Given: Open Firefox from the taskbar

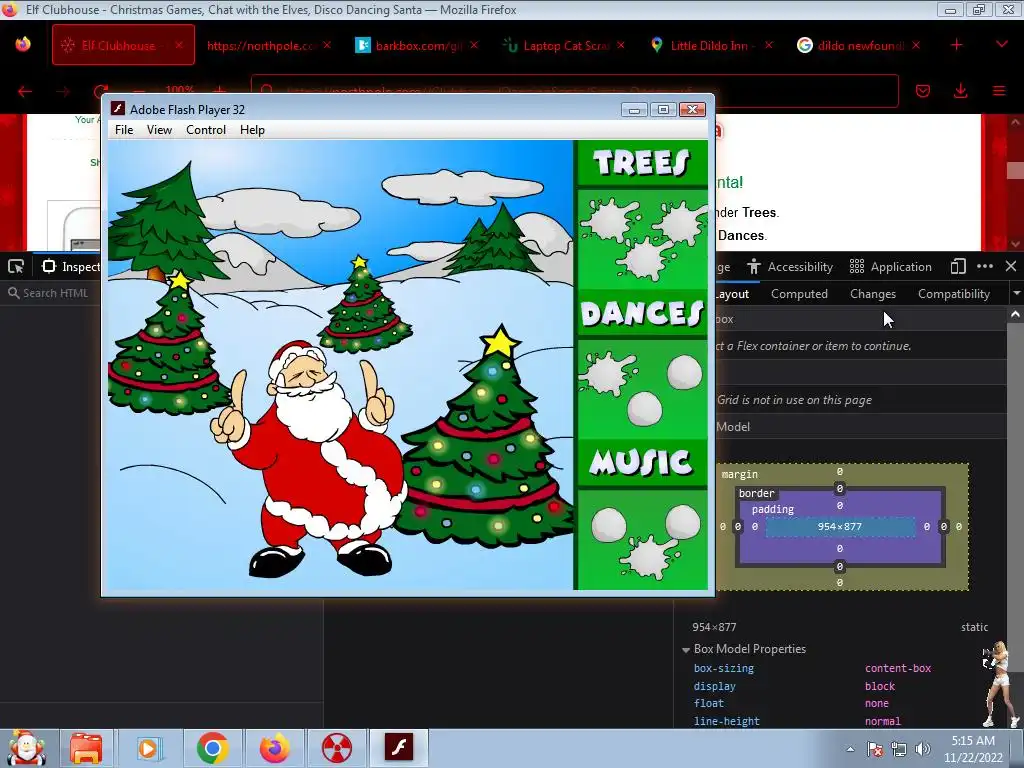Looking at the screenshot, I should [274, 748].
